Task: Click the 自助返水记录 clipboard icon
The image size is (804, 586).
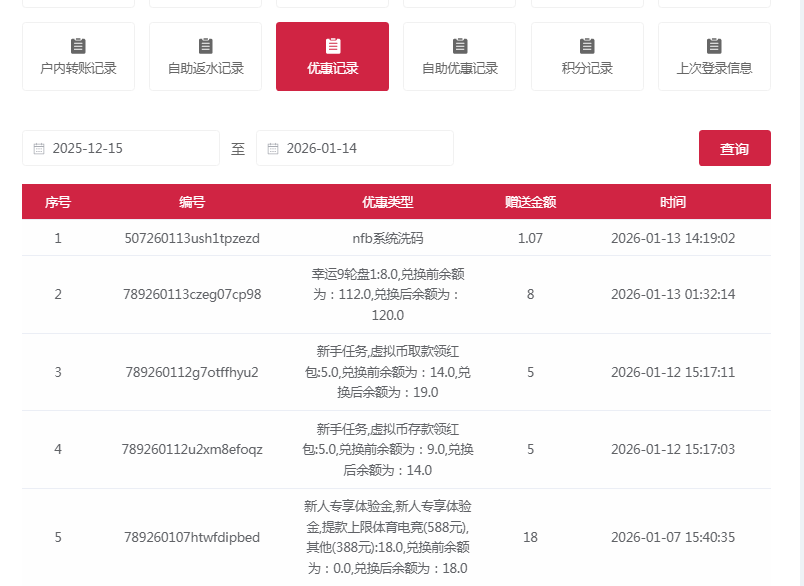Action: click(x=205, y=44)
